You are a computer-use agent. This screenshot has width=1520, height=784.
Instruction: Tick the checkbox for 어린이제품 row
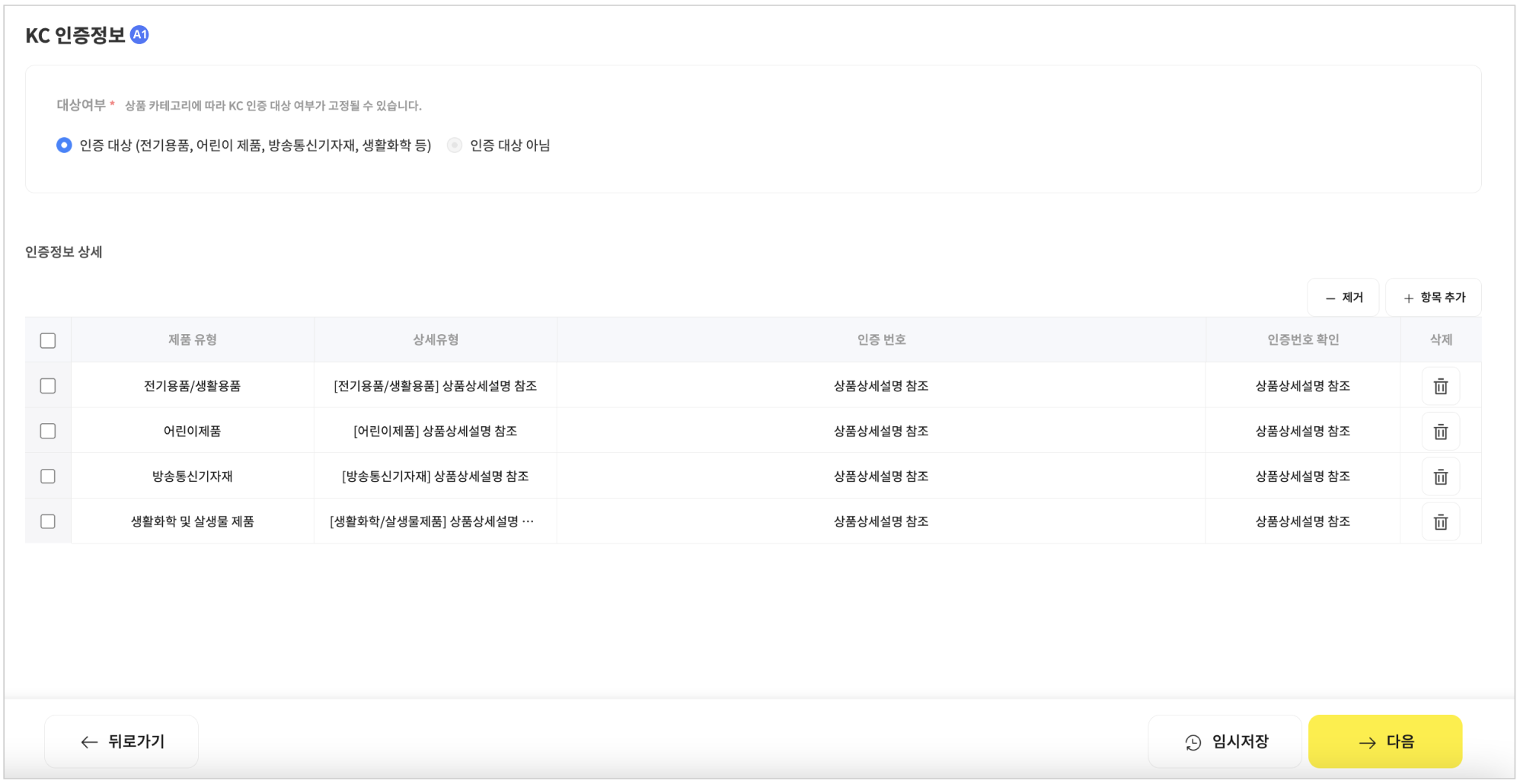pyautogui.click(x=48, y=431)
